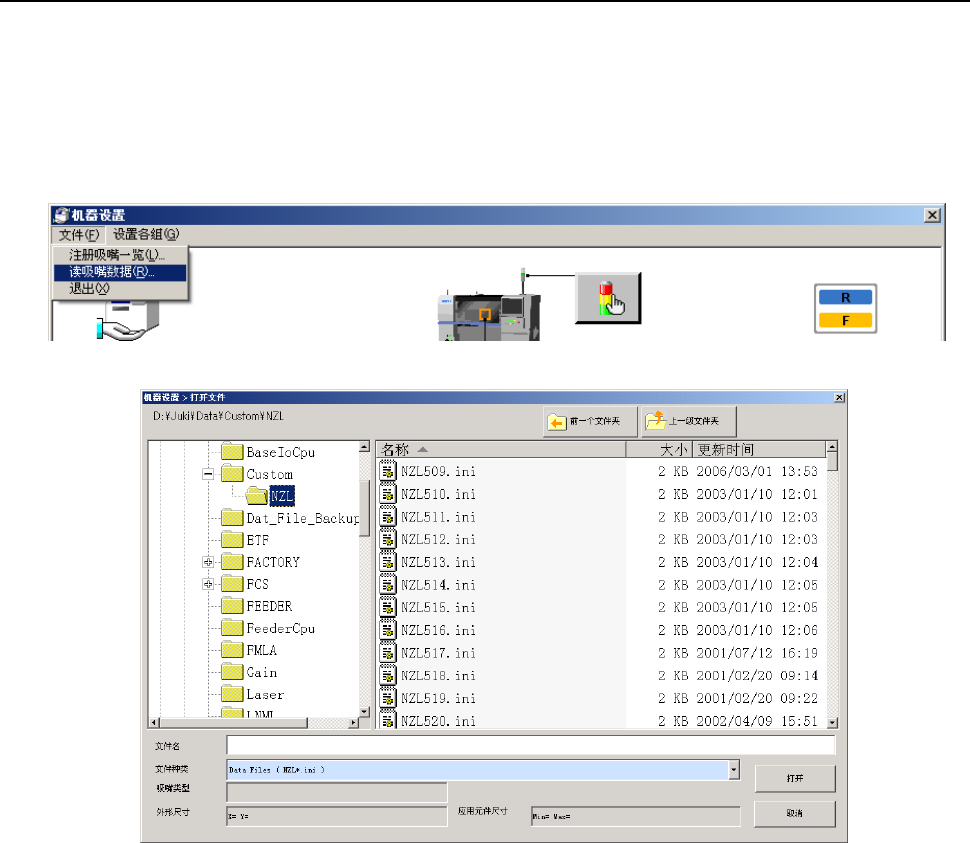Click date 2006/03/01 13:53 cell
This screenshot has height=843, width=970.
[757, 471]
